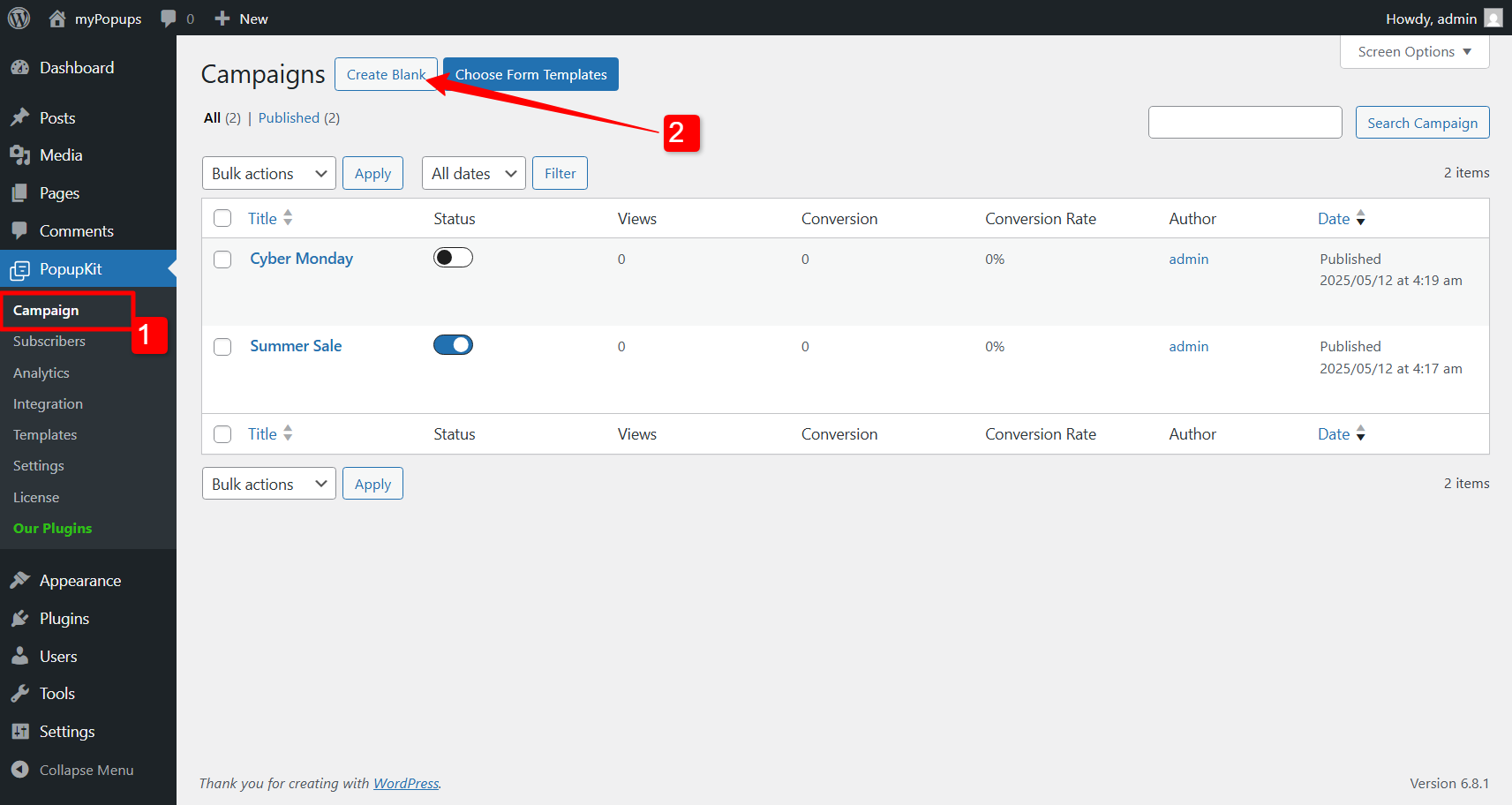Open the comments bubble icon in admin bar
Viewport: 1512px width, 805px height.
tap(169, 19)
